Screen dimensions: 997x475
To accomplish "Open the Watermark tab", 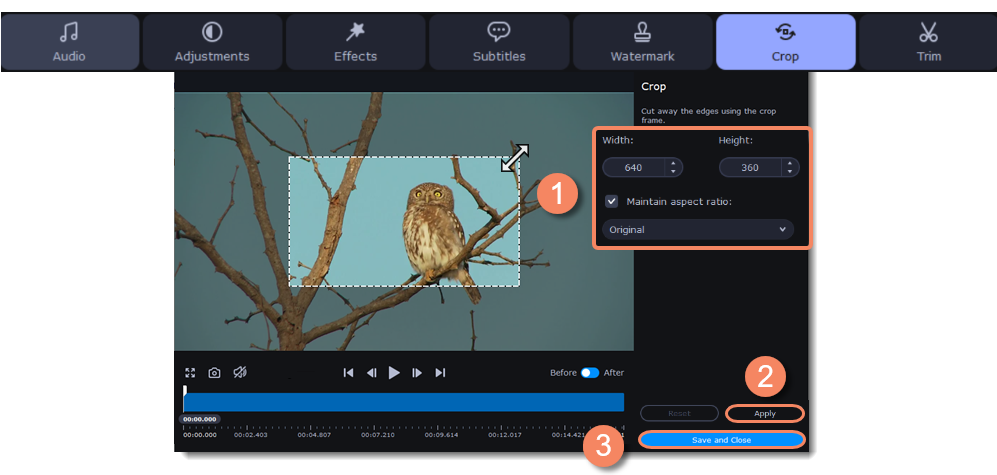I will click(x=642, y=42).
